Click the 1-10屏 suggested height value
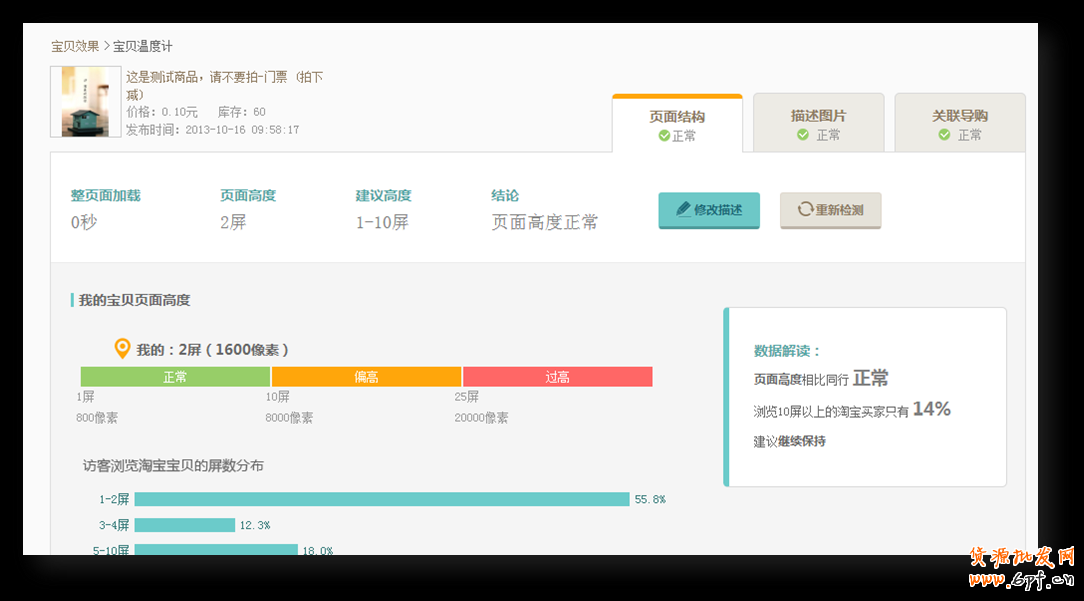Screen dimensions: 1084x601 point(382,222)
